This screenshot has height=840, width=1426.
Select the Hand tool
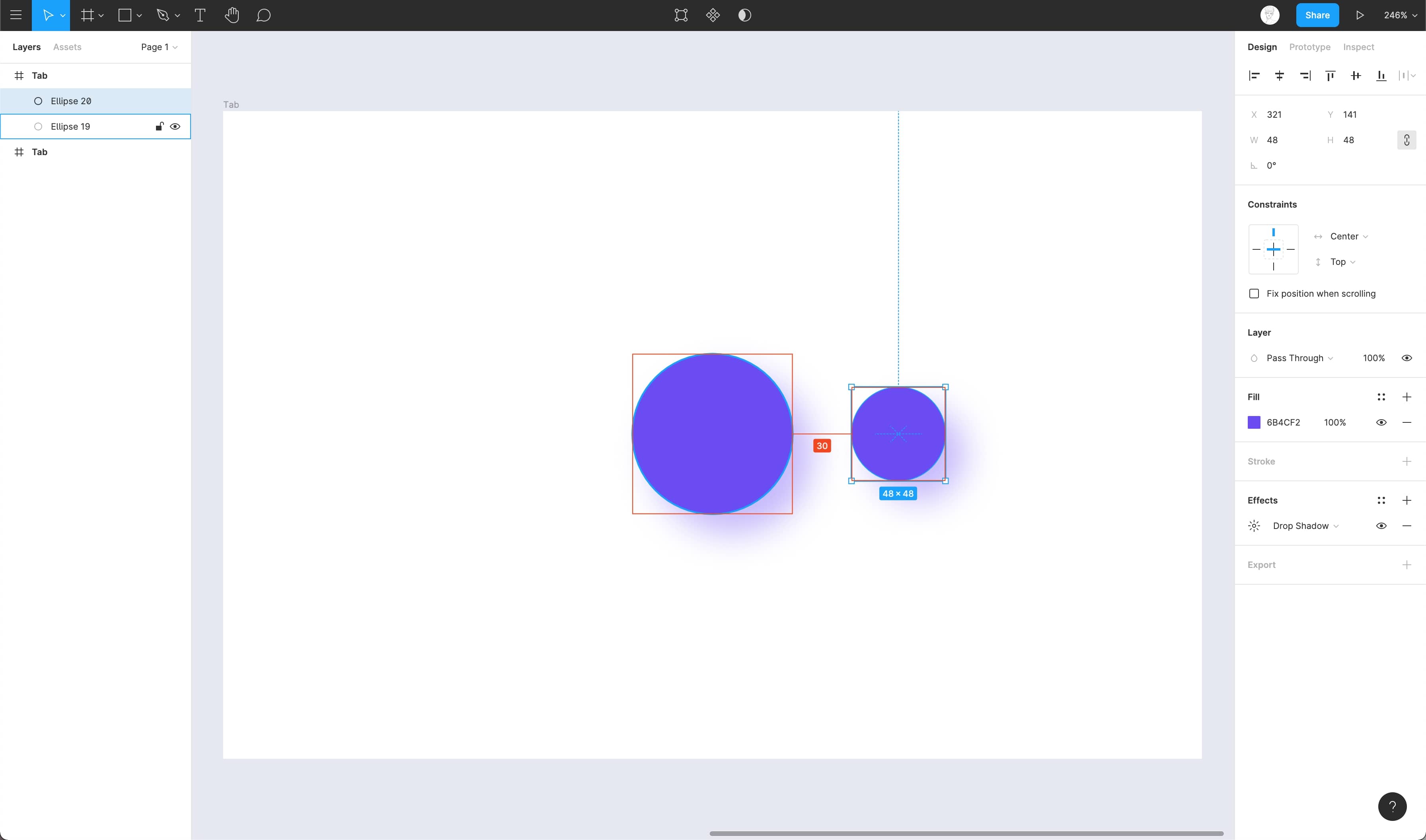tap(232, 15)
